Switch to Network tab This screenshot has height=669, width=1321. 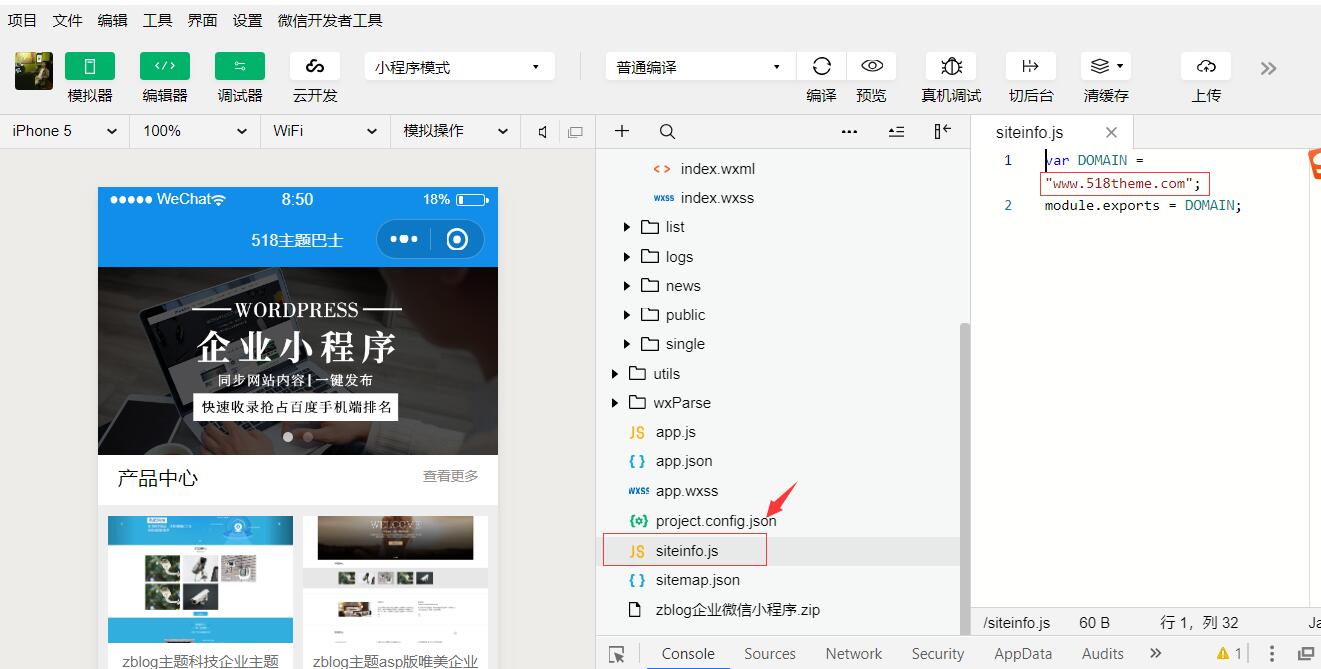click(x=854, y=654)
